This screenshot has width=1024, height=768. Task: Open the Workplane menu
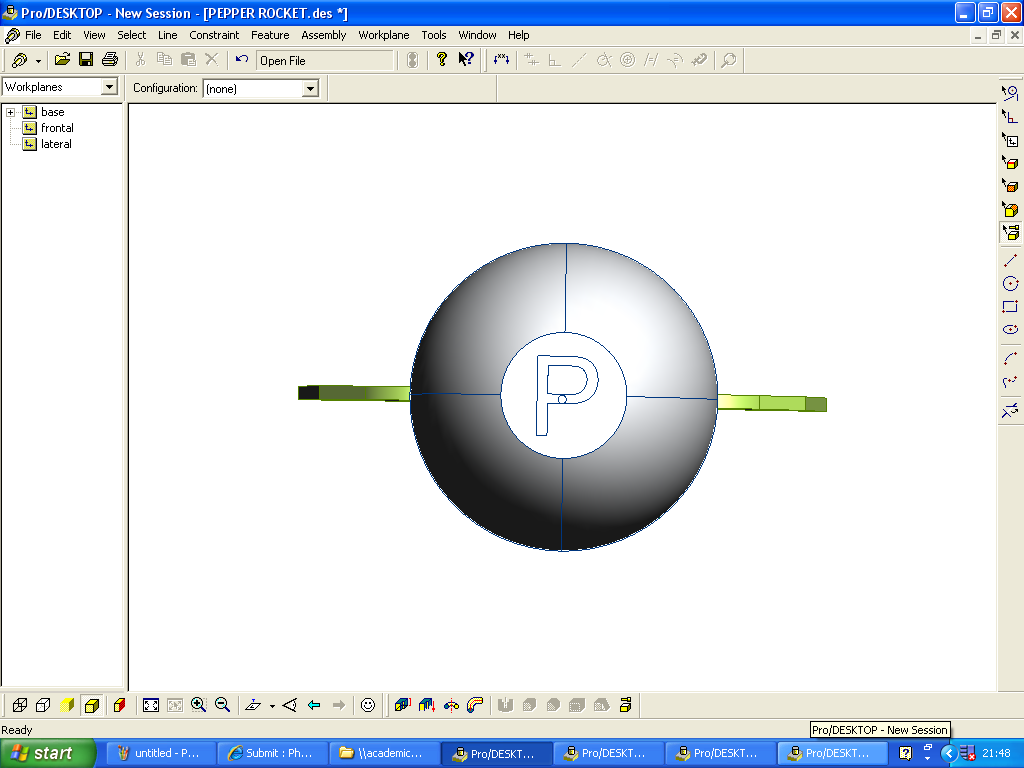point(384,35)
